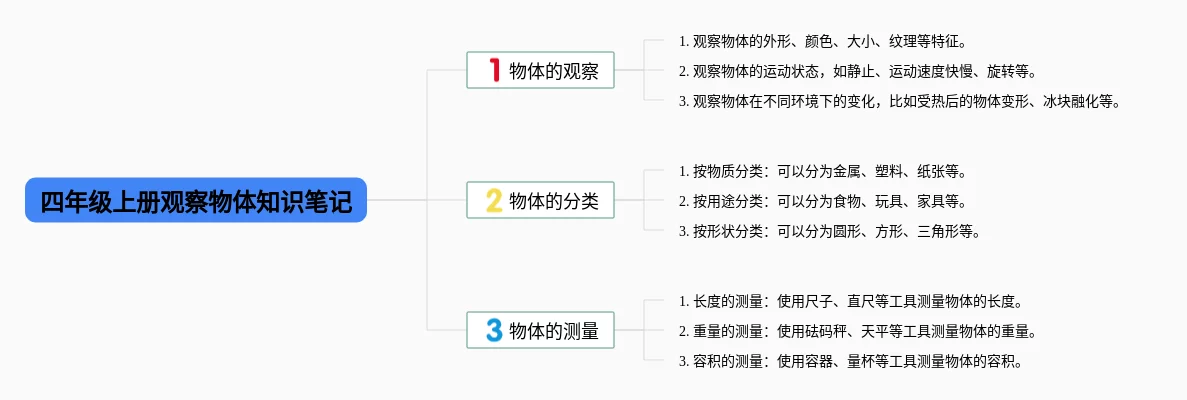
Task: Select the 物体的分类 topic label
Action: 554,200
